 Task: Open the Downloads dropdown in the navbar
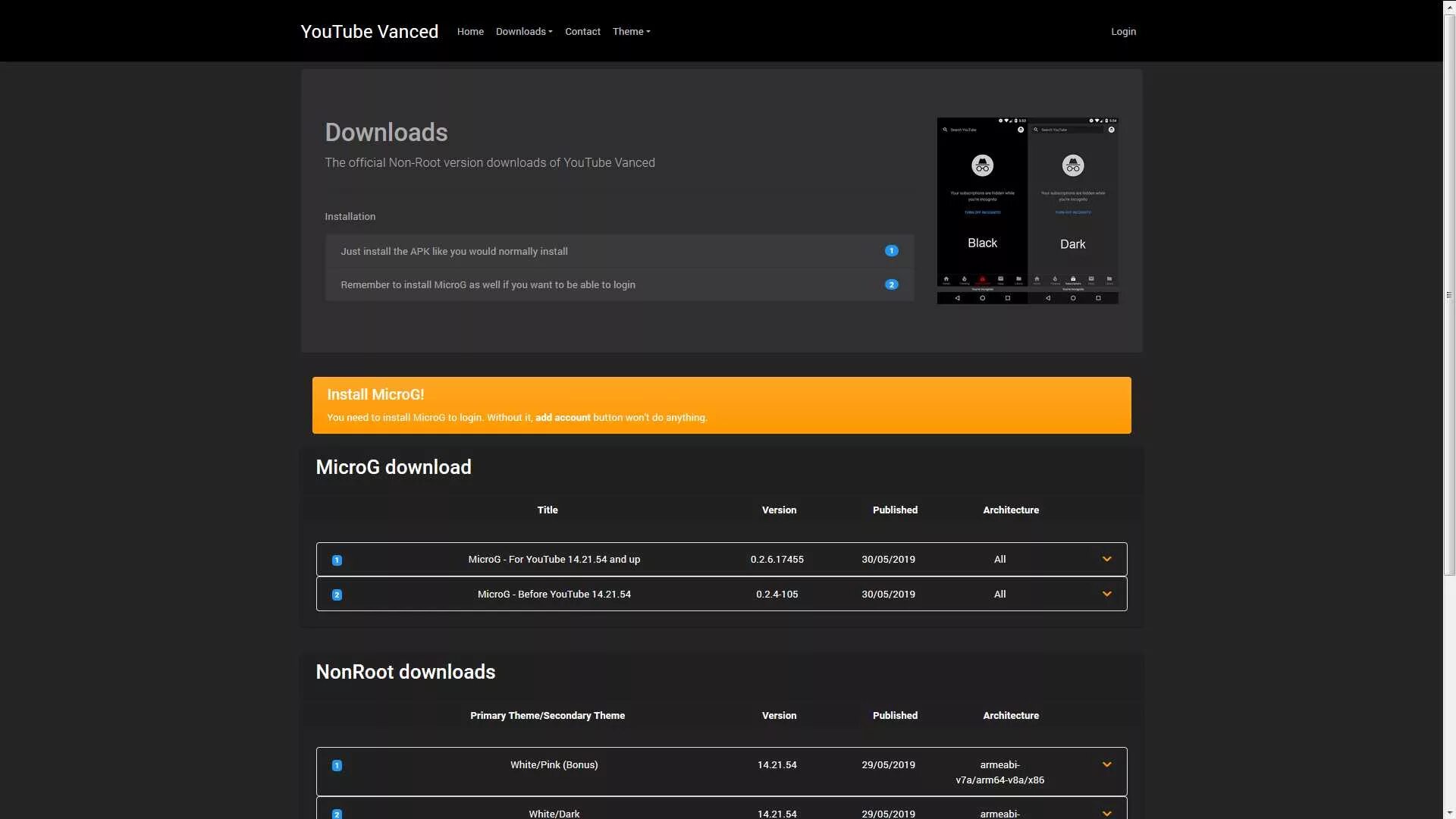tap(524, 32)
